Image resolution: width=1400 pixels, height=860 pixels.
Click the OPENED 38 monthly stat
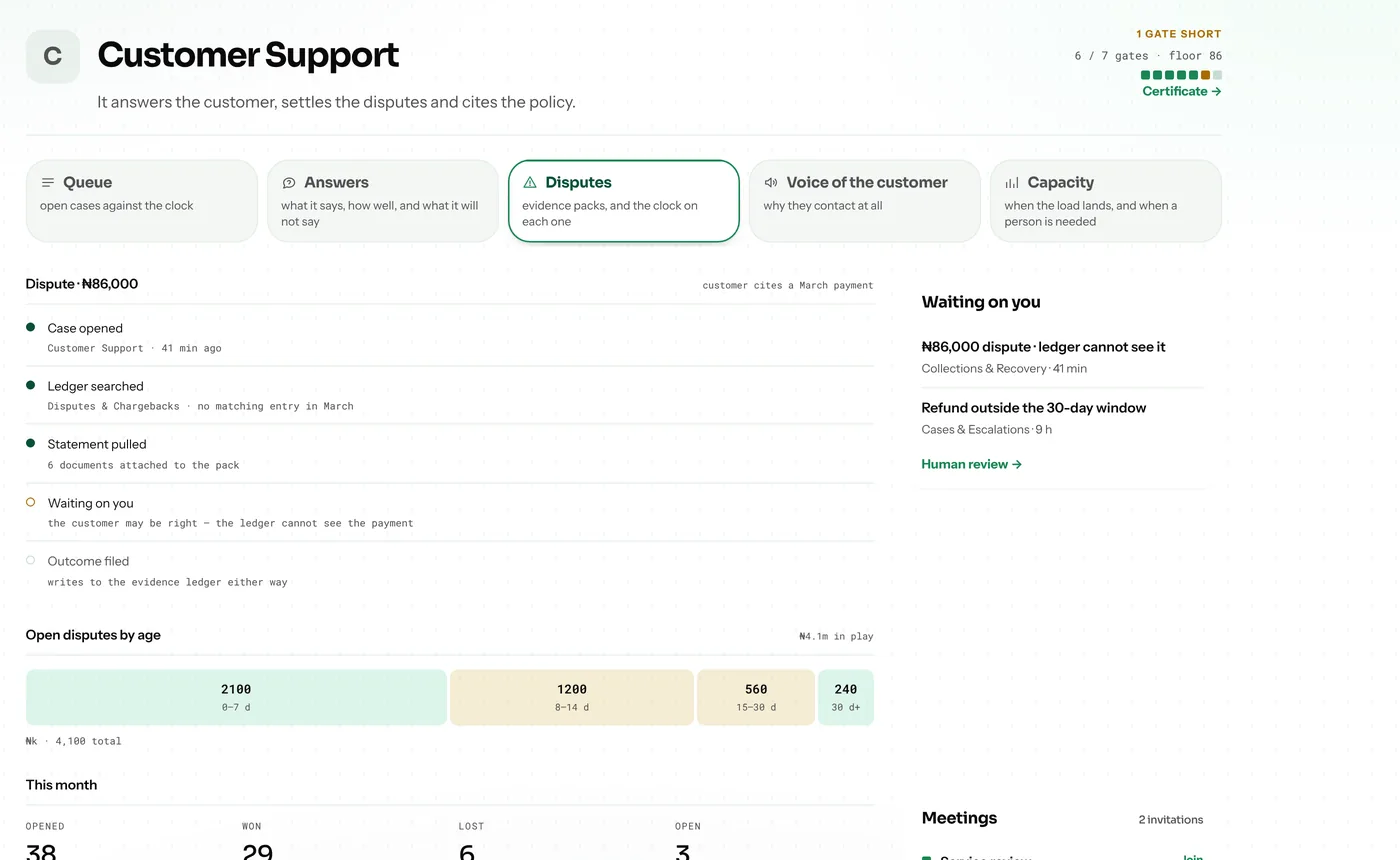point(45,840)
